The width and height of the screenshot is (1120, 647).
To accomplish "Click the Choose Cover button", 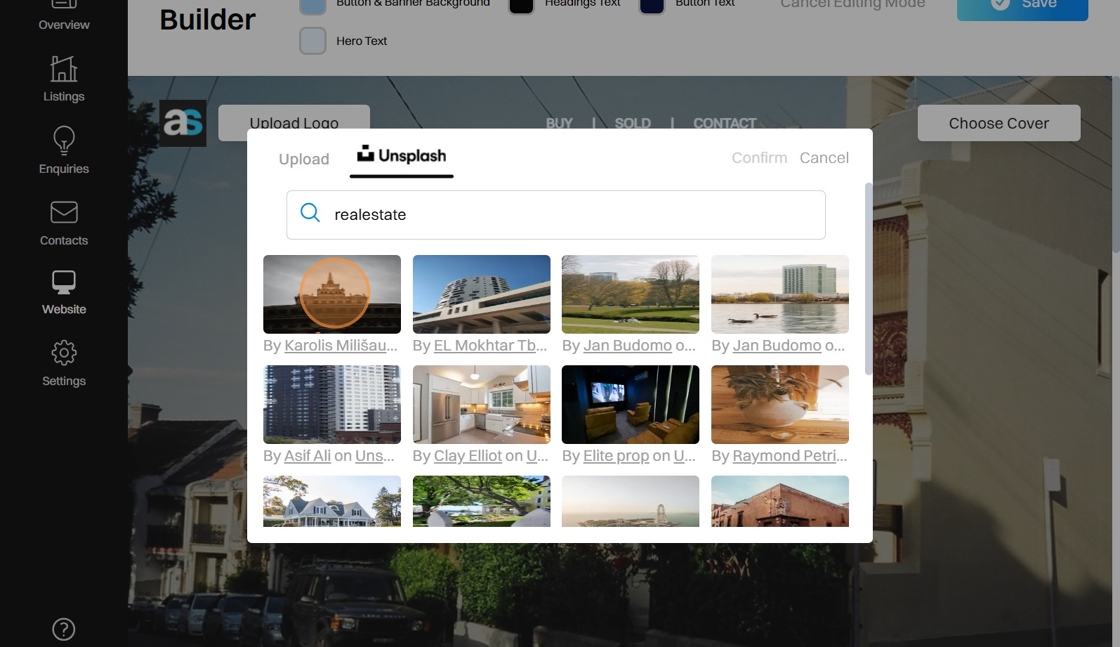I will point(999,123).
